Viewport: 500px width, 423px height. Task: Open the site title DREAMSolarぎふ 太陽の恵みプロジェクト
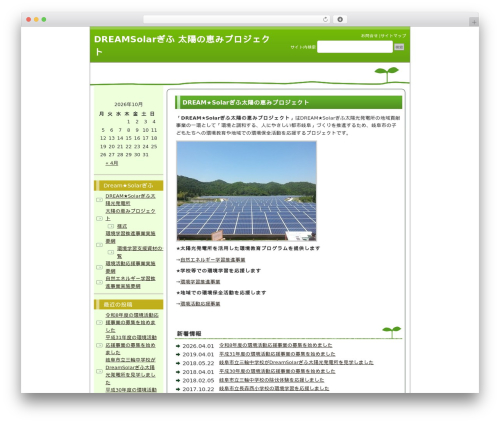point(182,45)
